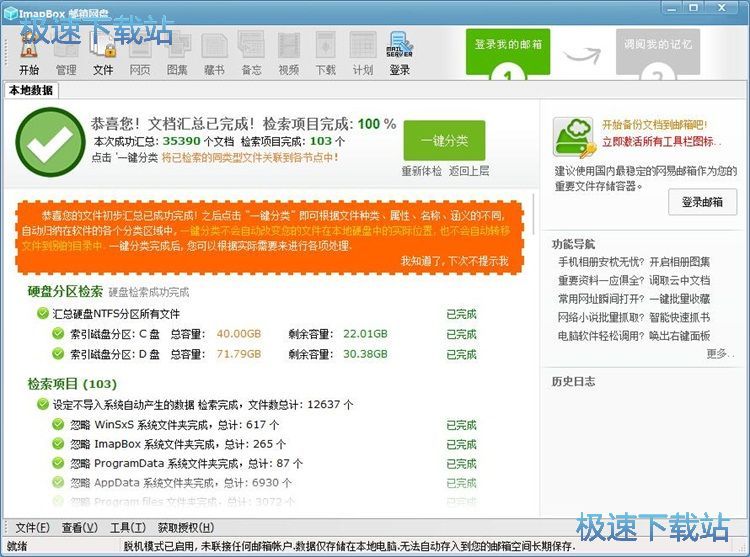The width and height of the screenshot is (750, 557).
Task: Open 调取云中文档 navigation link
Action: tap(679, 281)
